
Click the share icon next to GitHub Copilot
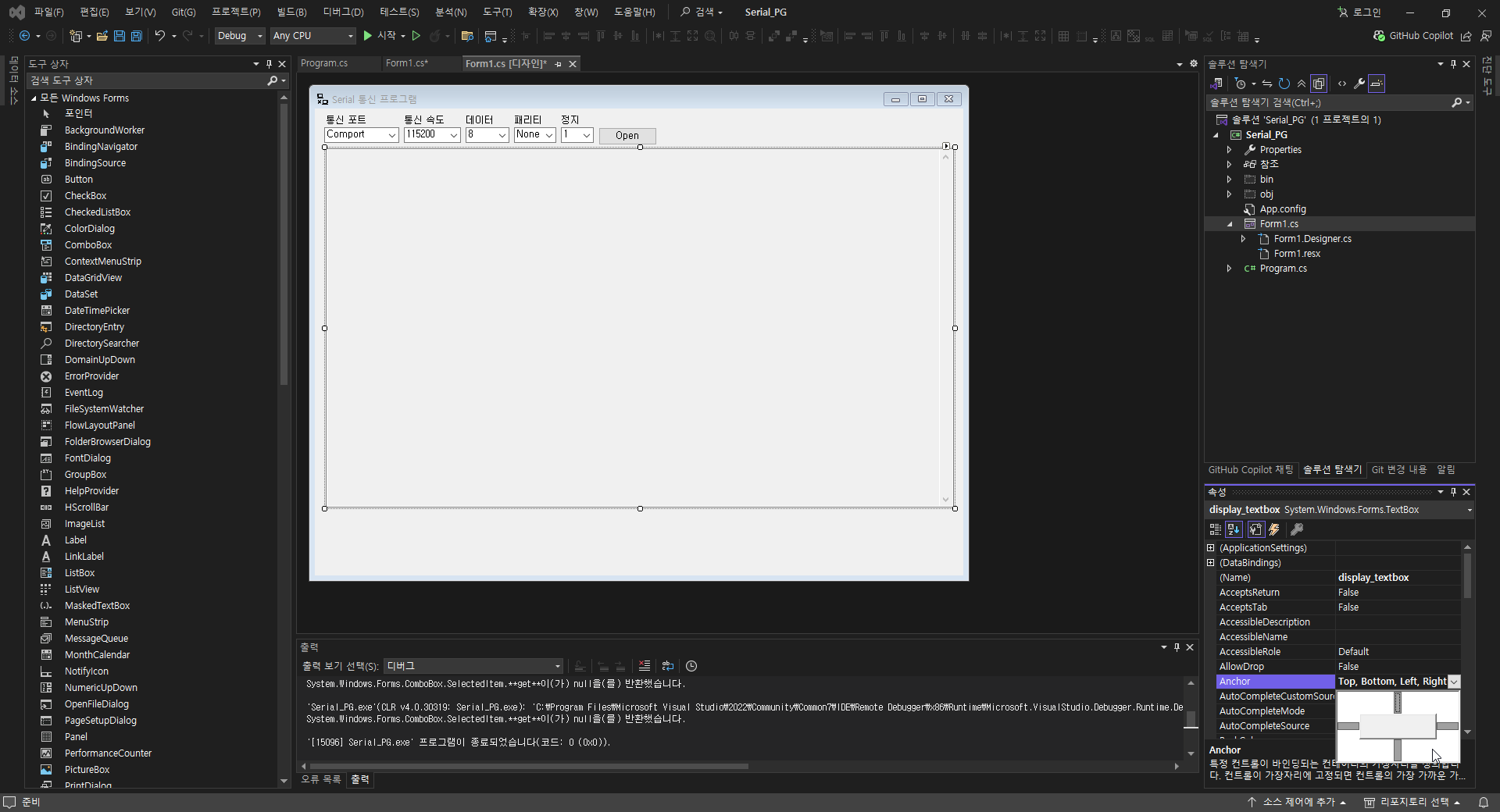tap(1466, 36)
